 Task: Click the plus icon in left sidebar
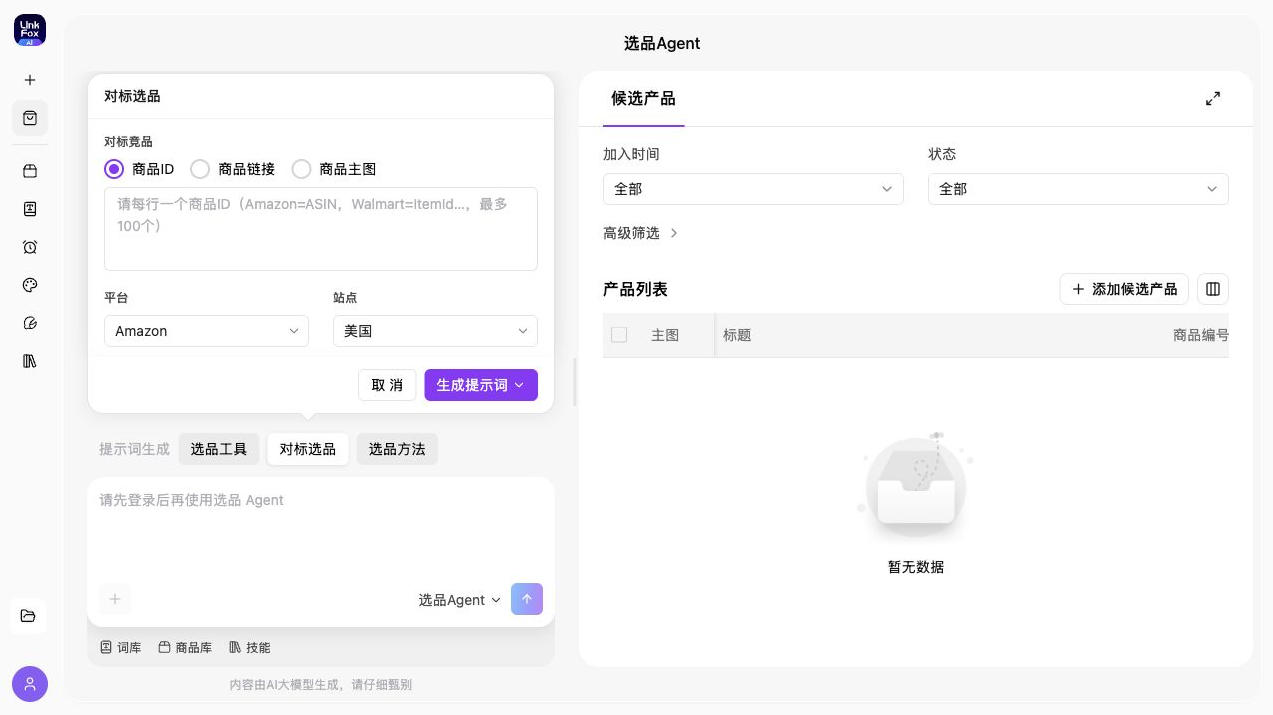(30, 80)
